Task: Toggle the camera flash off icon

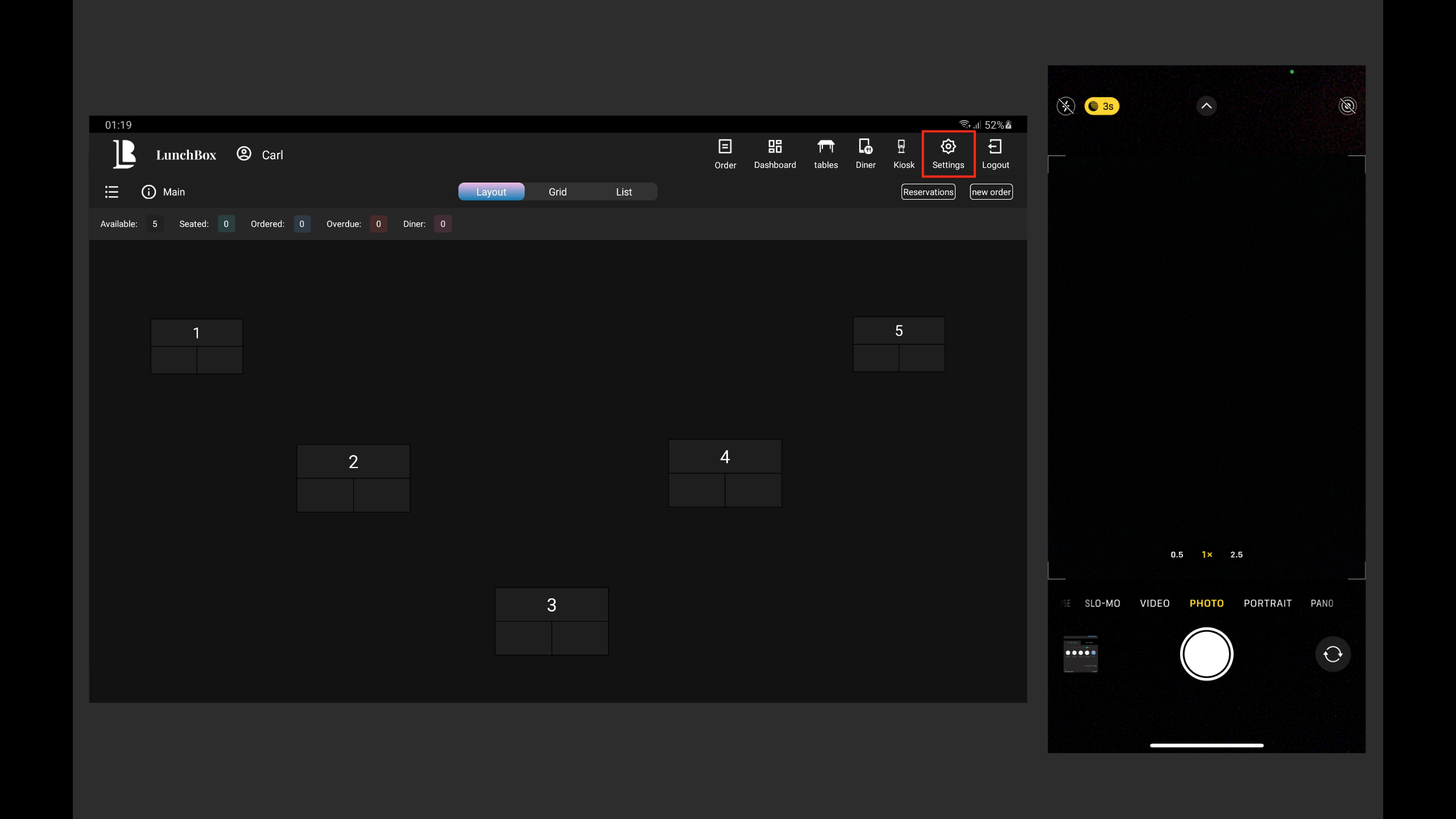Action: pos(1066,106)
